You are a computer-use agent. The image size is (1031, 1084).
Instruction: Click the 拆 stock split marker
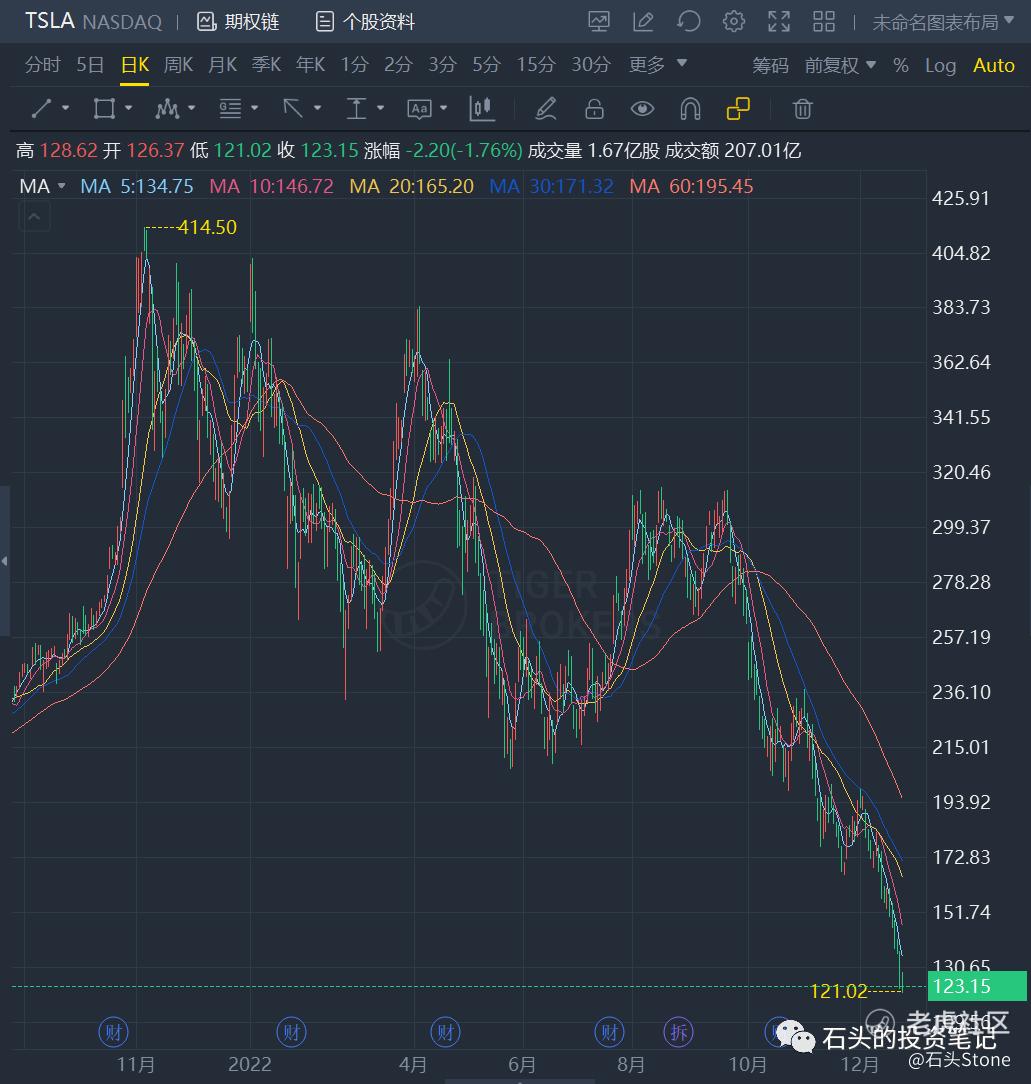678,1032
